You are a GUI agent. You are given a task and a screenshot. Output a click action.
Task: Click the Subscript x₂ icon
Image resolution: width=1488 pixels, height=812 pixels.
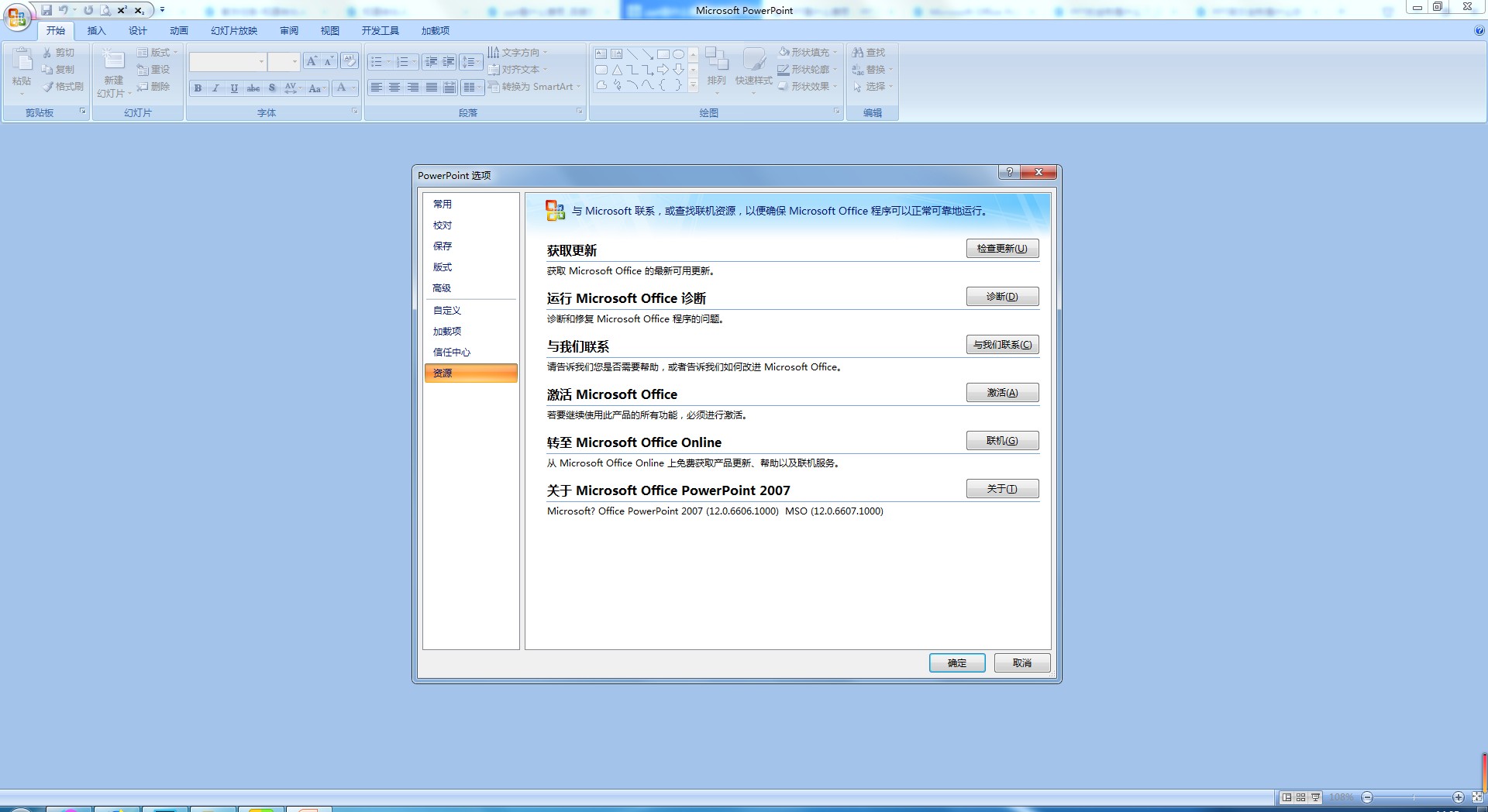coord(139,10)
